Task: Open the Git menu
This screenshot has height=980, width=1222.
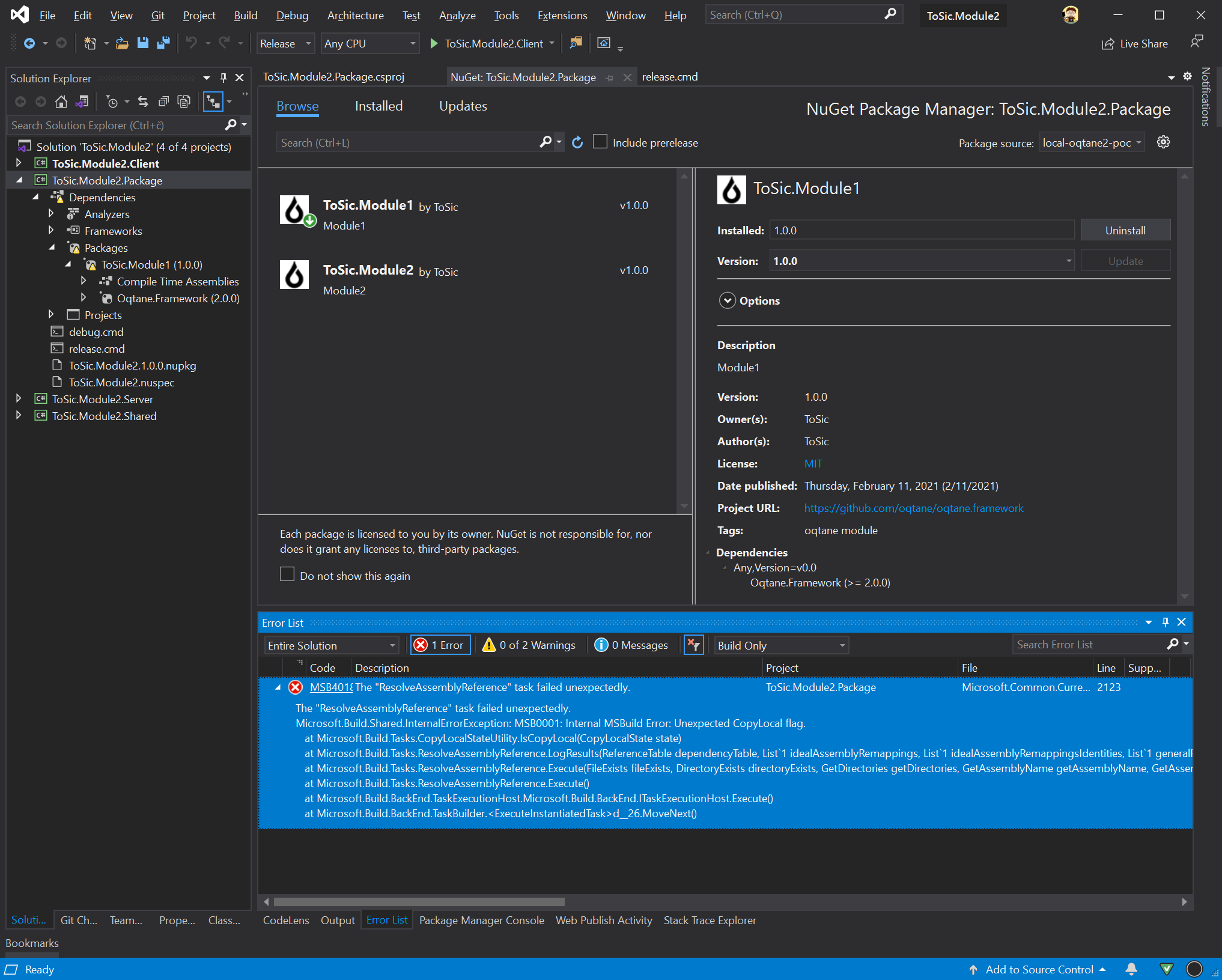Action: pyautogui.click(x=157, y=15)
